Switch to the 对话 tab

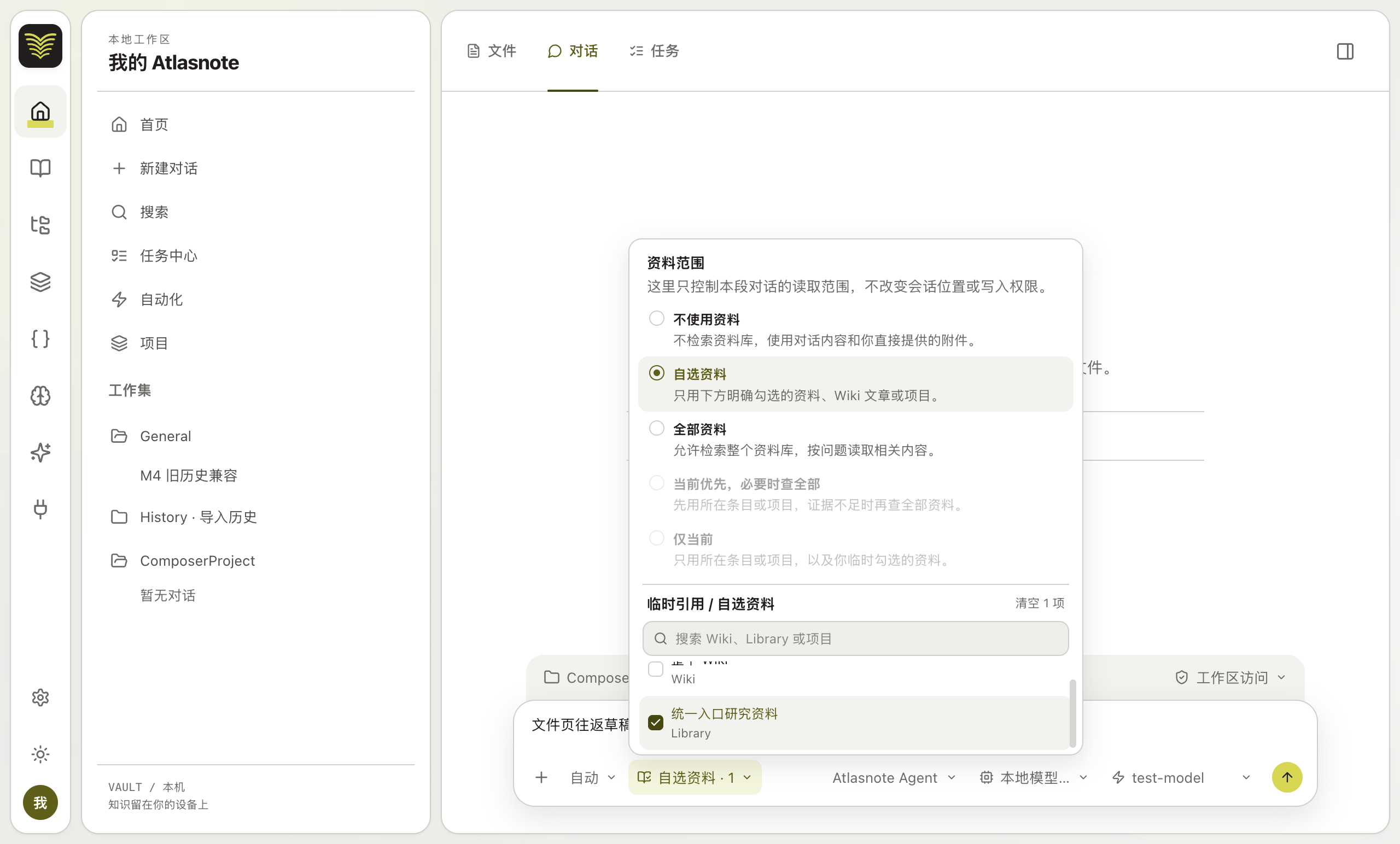point(573,51)
